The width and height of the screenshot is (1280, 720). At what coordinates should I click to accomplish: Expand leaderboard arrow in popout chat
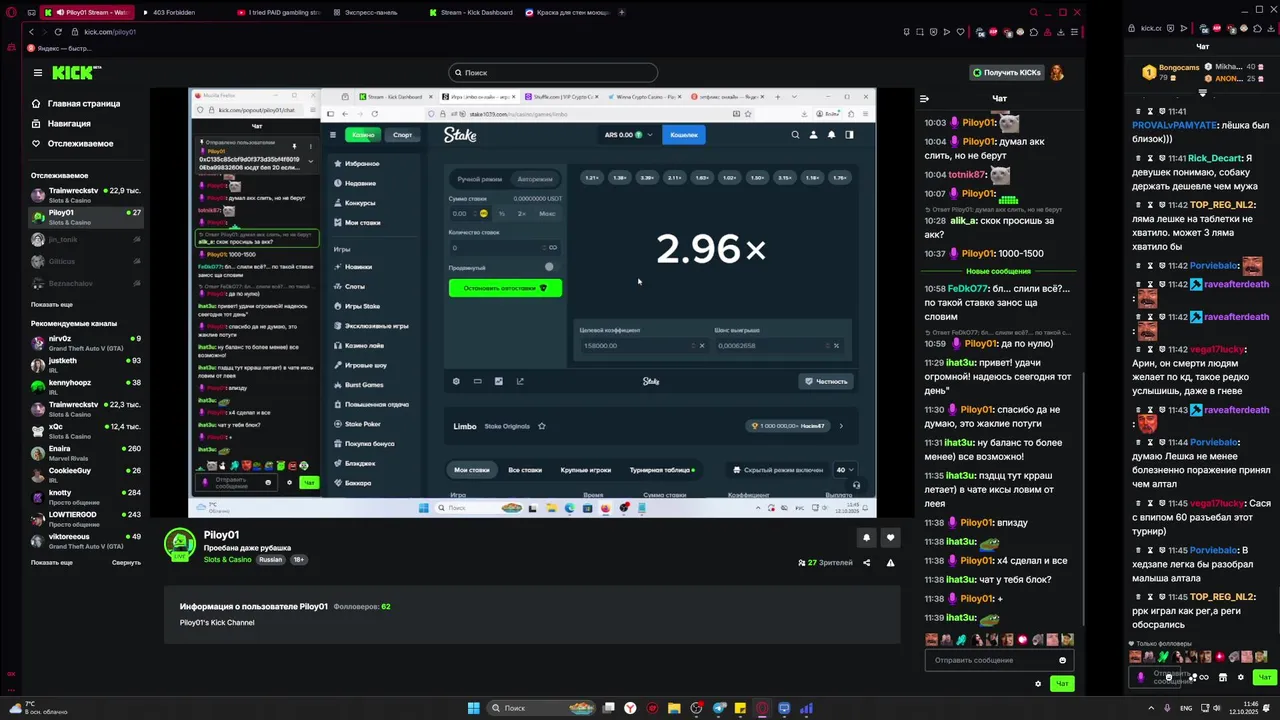pyautogui.click(x=1203, y=93)
